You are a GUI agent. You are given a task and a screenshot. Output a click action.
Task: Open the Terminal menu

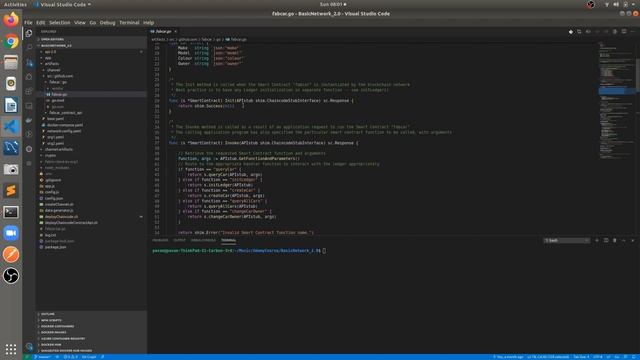click(x=129, y=22)
